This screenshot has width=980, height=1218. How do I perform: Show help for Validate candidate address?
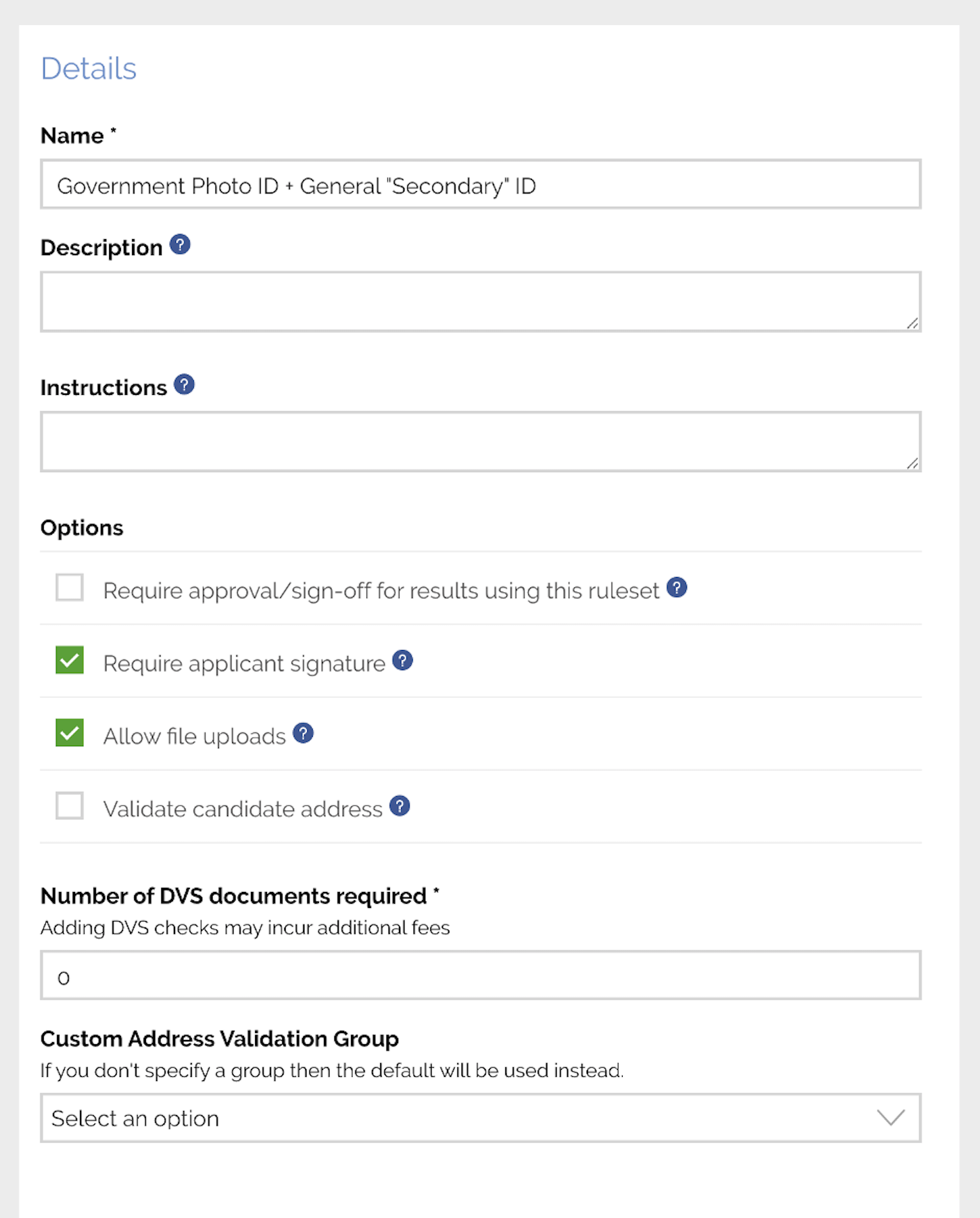point(400,806)
